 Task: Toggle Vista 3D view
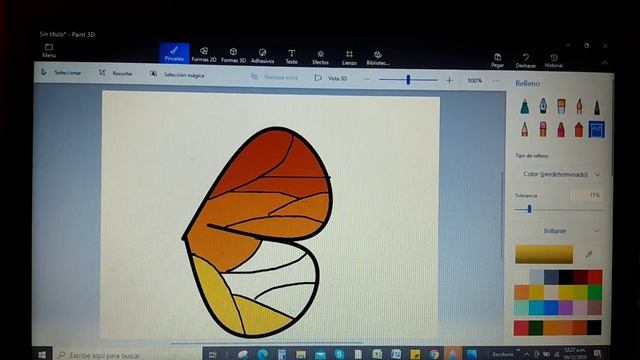pos(331,78)
